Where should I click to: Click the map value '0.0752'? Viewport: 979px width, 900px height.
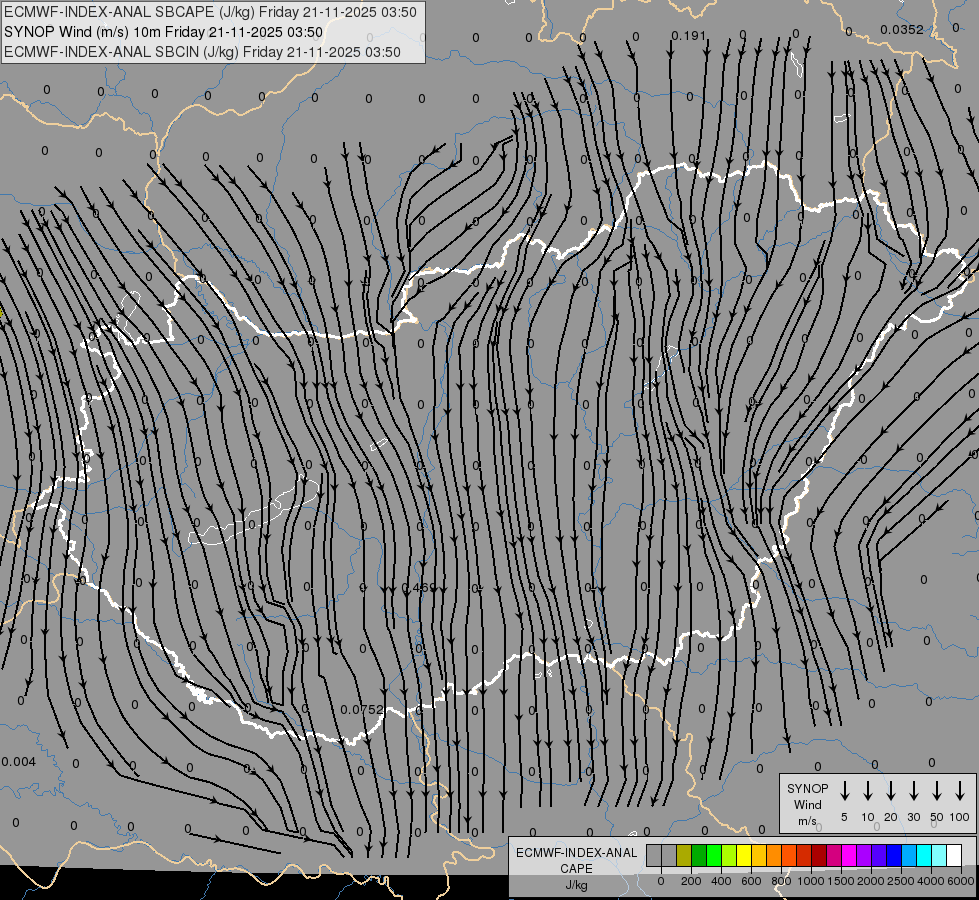point(362,710)
